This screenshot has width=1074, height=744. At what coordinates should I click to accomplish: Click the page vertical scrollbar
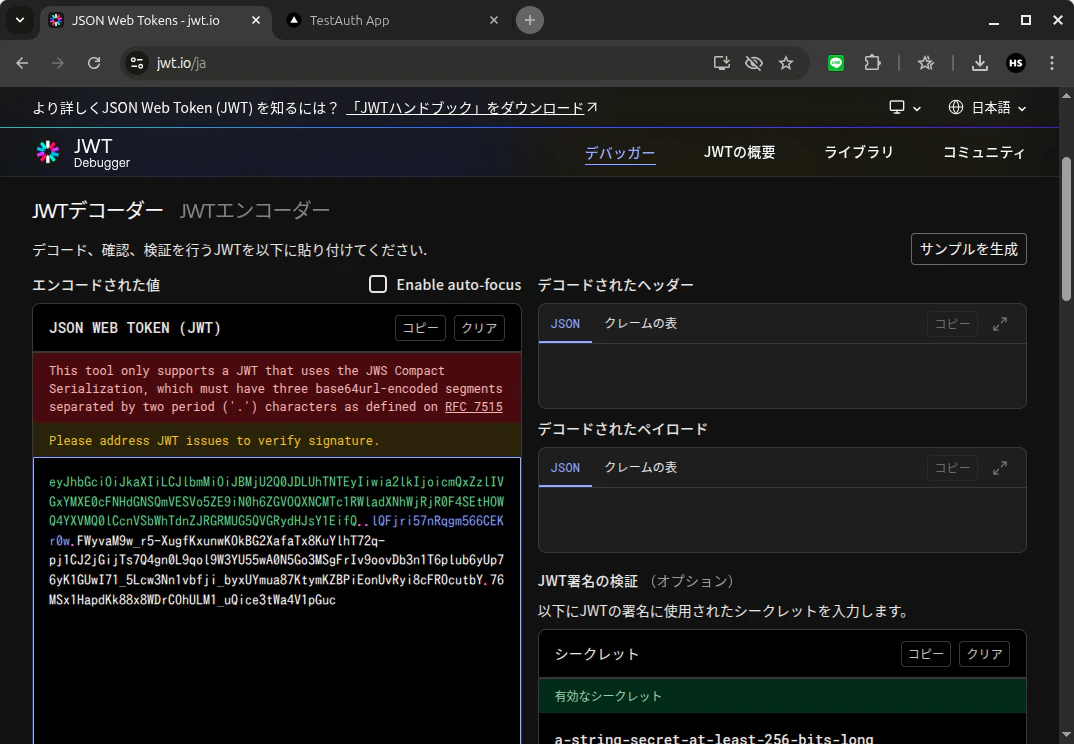point(1066,229)
